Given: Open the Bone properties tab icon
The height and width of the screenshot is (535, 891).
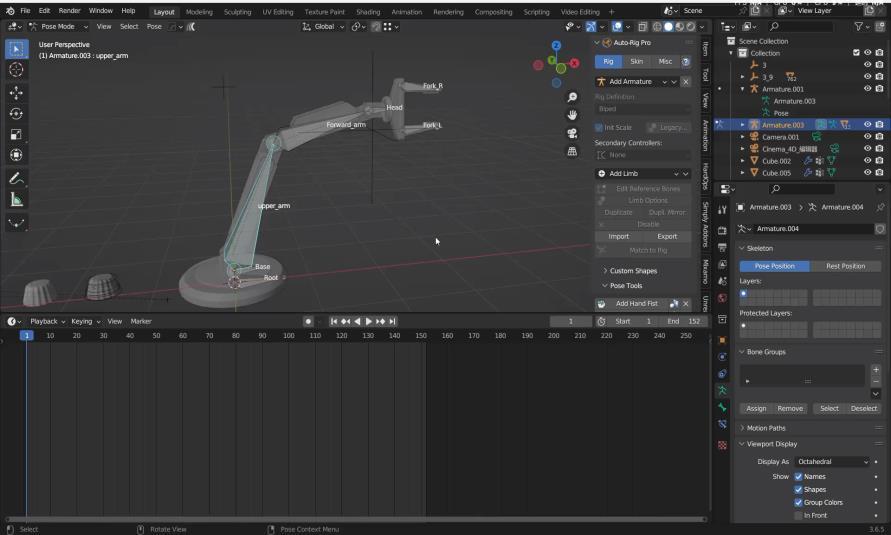Looking at the screenshot, I should click(722, 408).
